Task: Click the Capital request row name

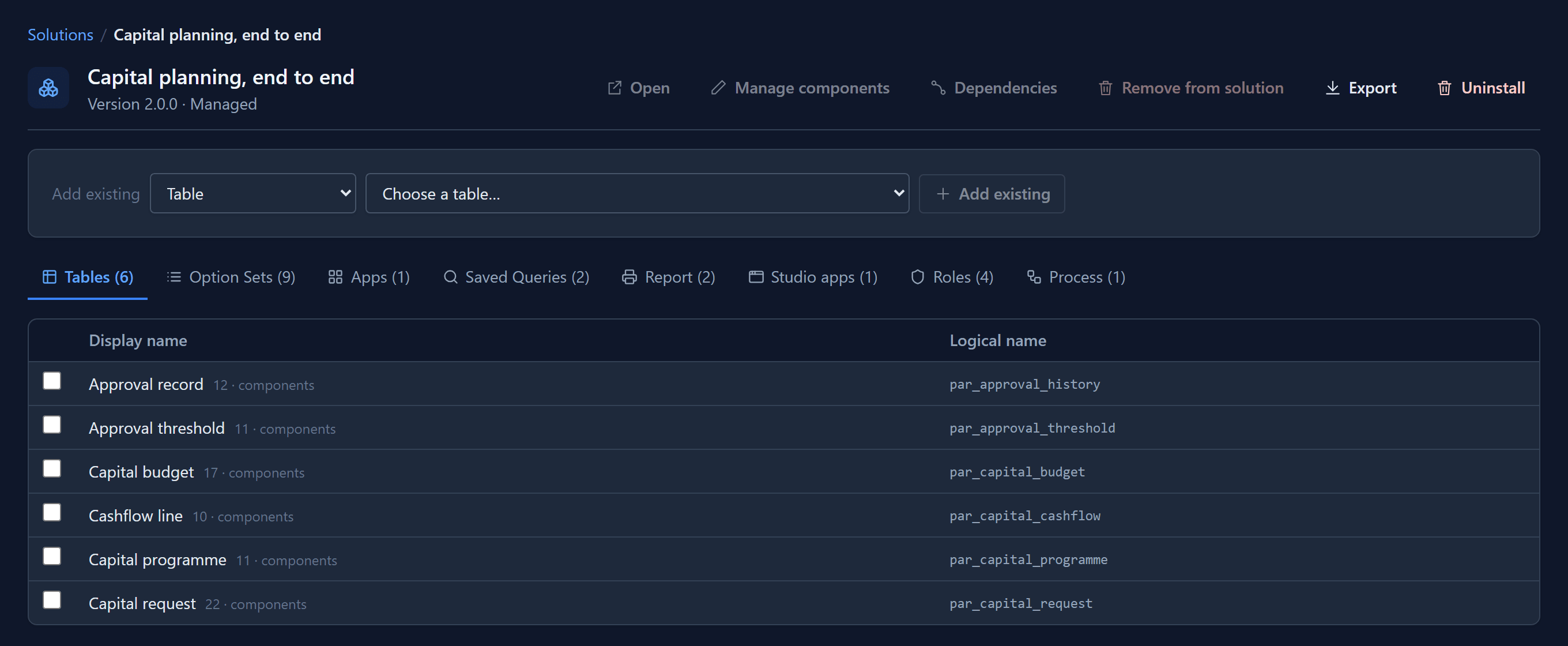Action: [142, 603]
